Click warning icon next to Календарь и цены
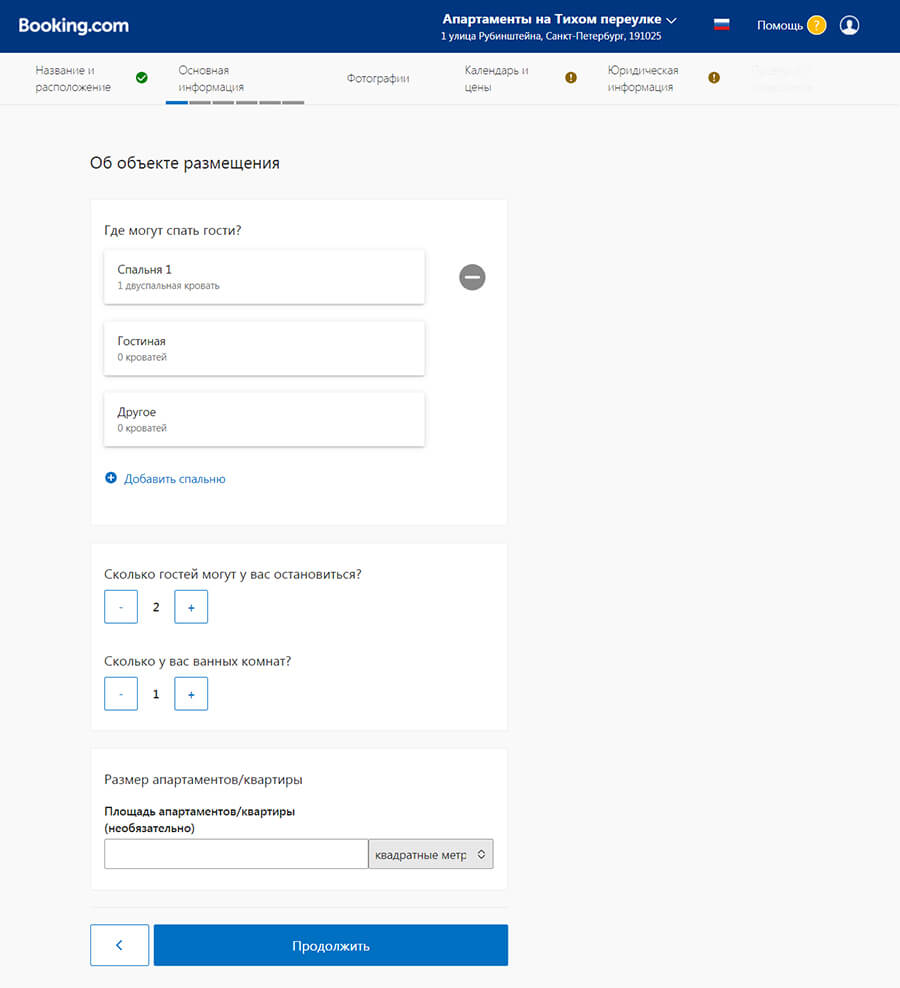The width and height of the screenshot is (900, 988). click(571, 78)
